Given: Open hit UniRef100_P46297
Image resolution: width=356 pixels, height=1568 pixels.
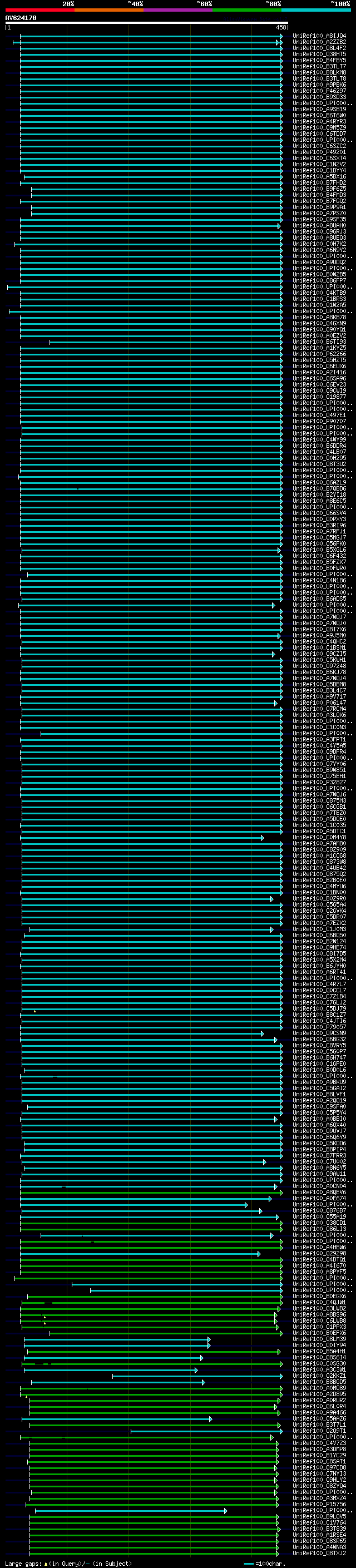Looking at the screenshot, I should pyautogui.click(x=319, y=91).
